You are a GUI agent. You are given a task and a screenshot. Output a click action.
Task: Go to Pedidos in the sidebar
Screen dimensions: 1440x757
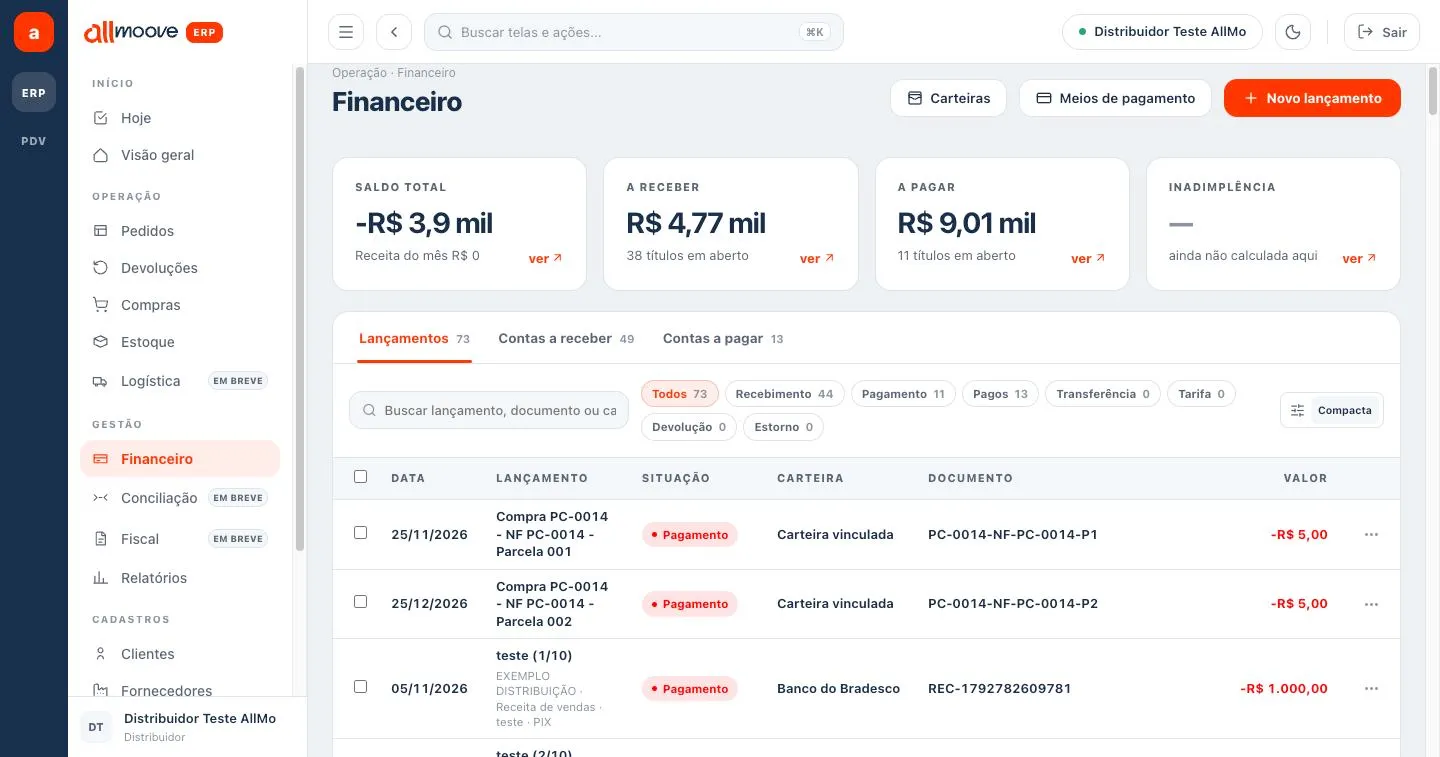180,231
